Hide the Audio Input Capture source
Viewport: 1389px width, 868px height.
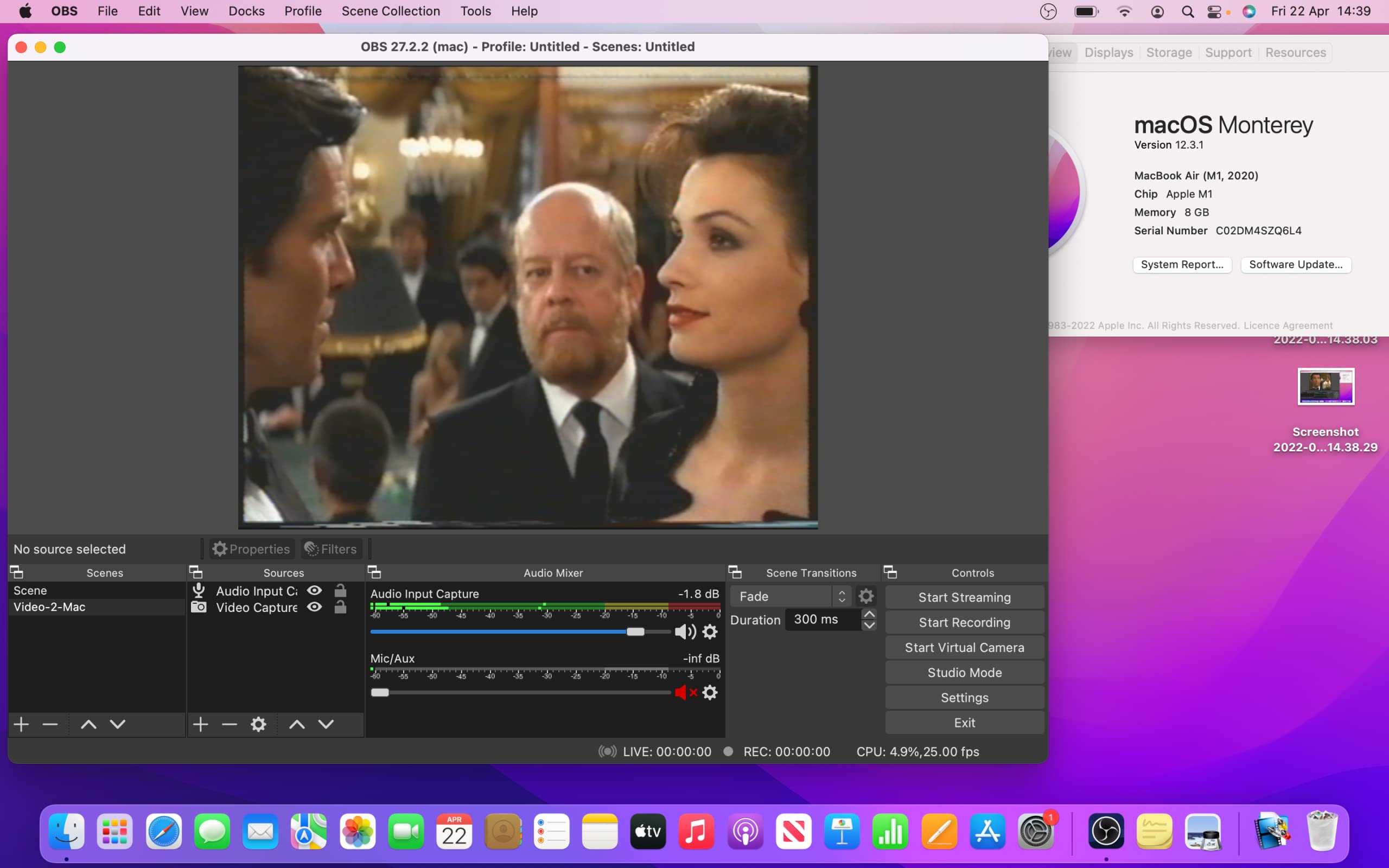coord(314,590)
